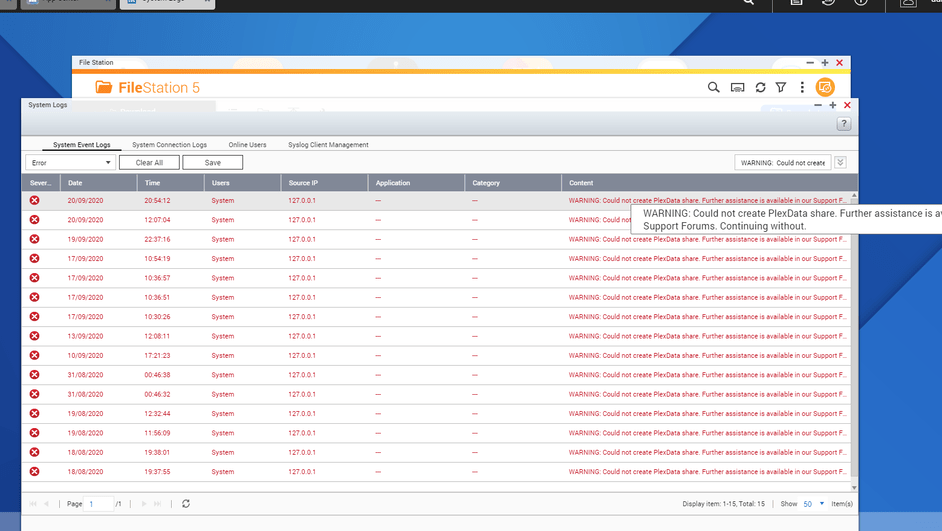Click the Save logs button
The width and height of the screenshot is (942, 531).
pos(213,163)
